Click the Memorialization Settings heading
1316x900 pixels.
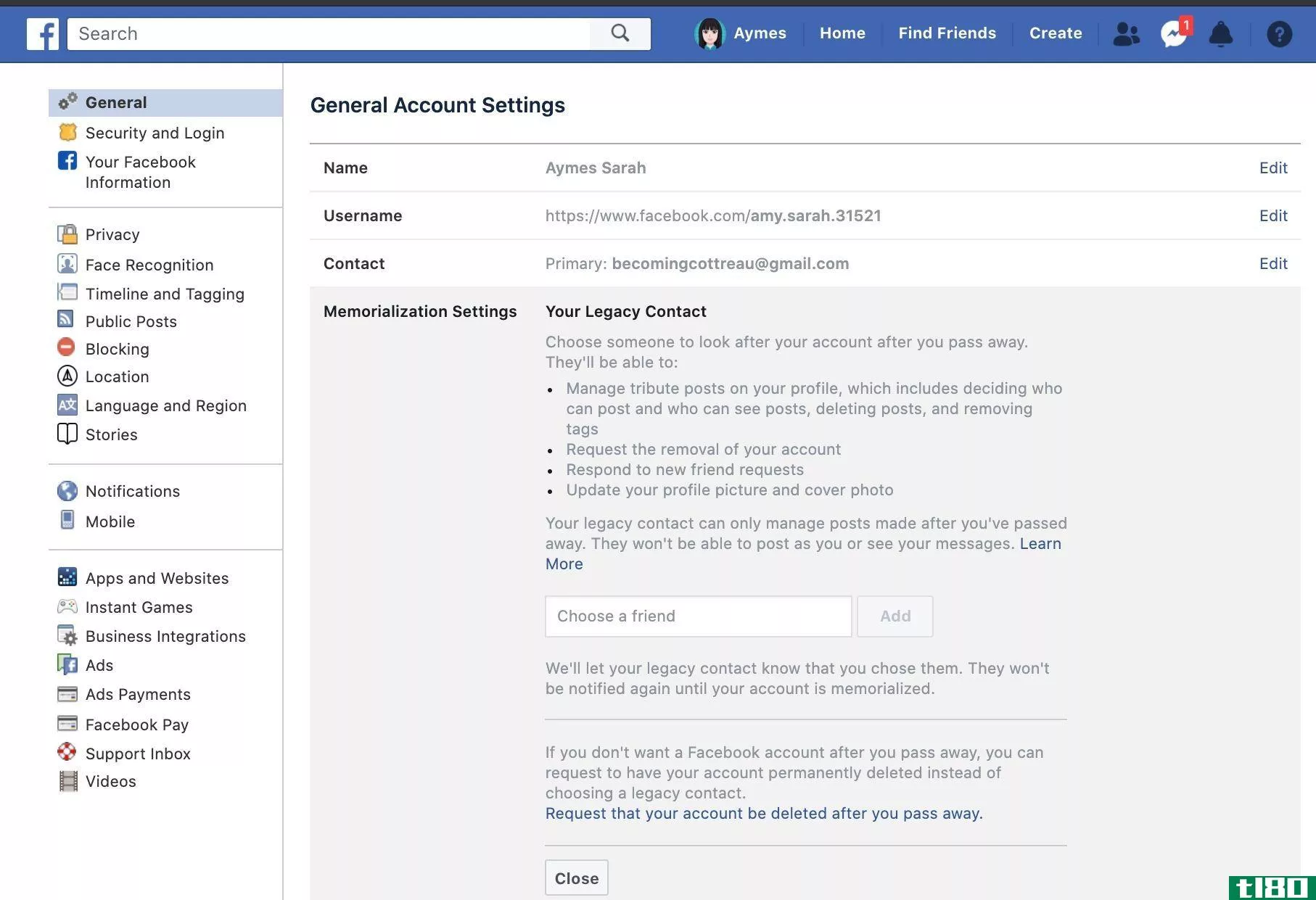420,311
